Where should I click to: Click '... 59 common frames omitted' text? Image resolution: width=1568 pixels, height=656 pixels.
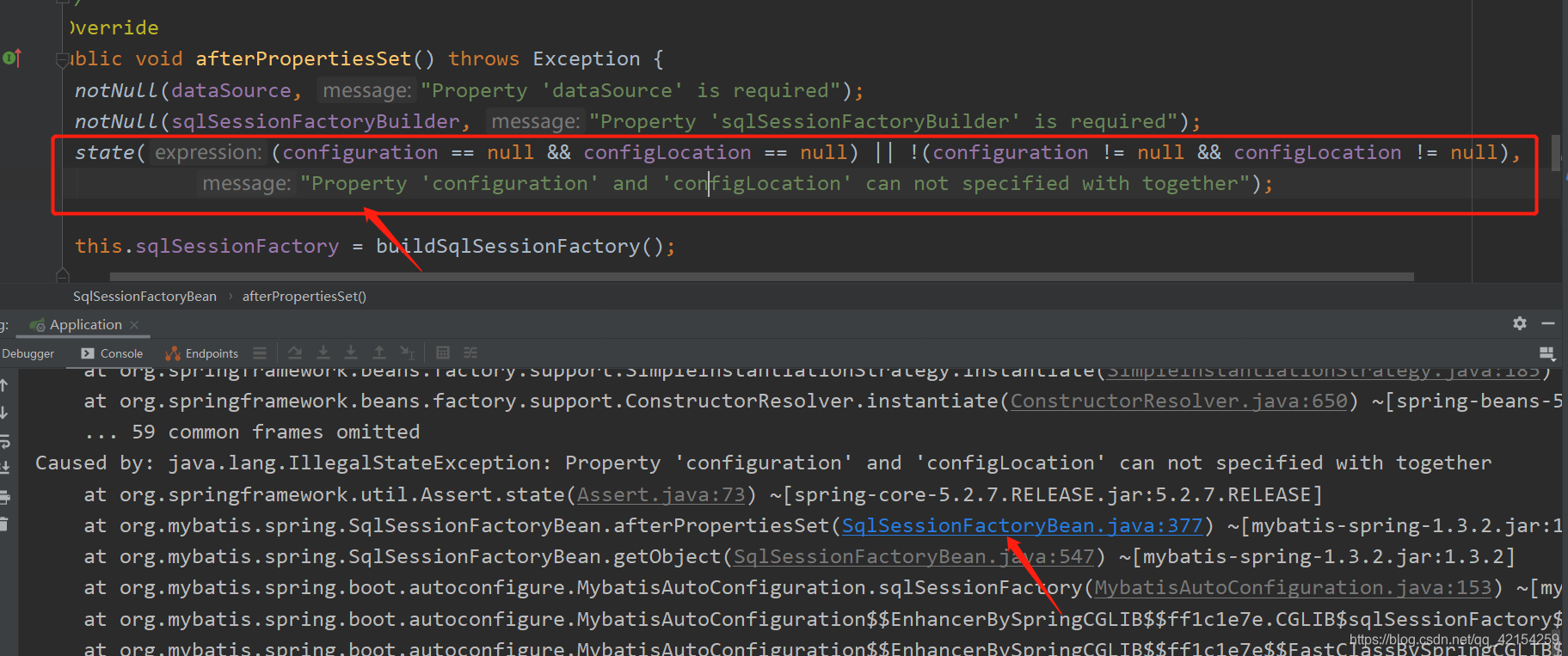252,432
